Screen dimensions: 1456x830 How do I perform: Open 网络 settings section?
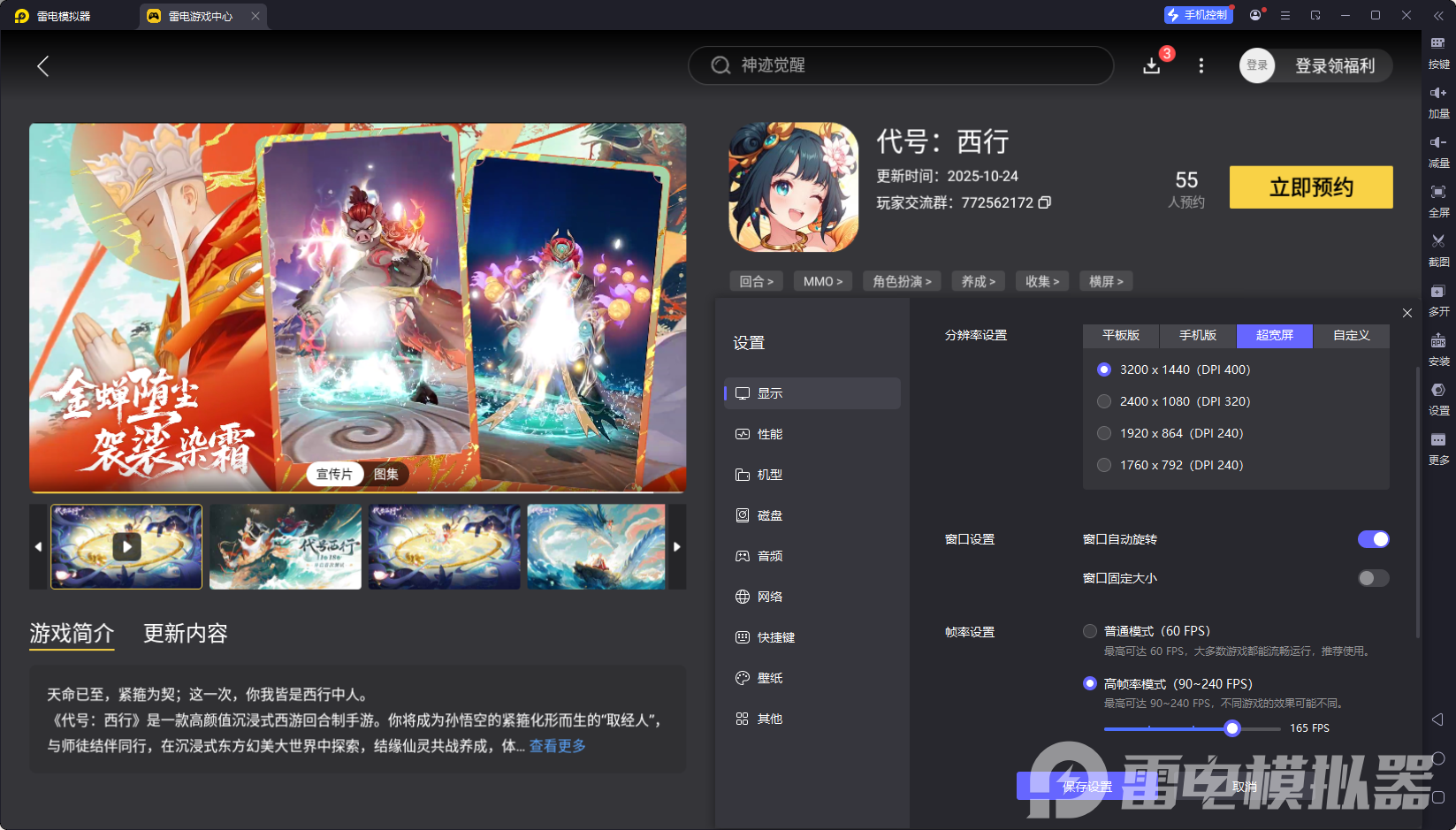[812, 597]
